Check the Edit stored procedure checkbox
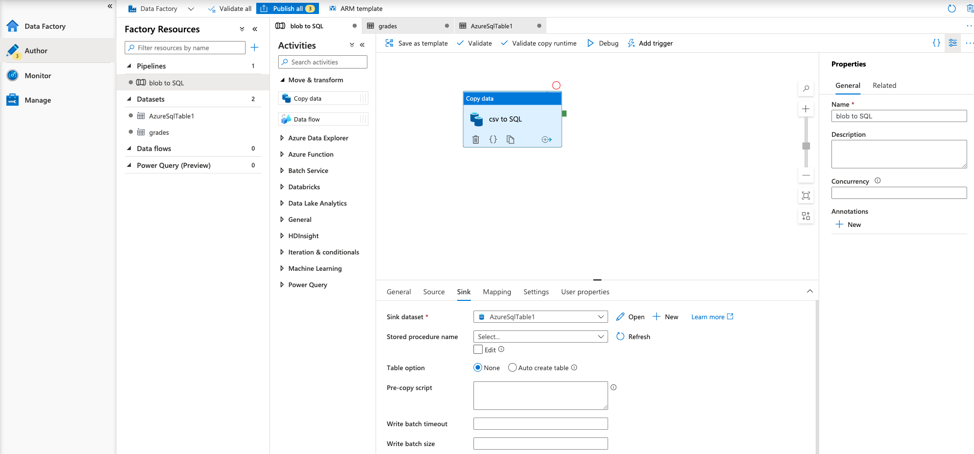 point(478,350)
